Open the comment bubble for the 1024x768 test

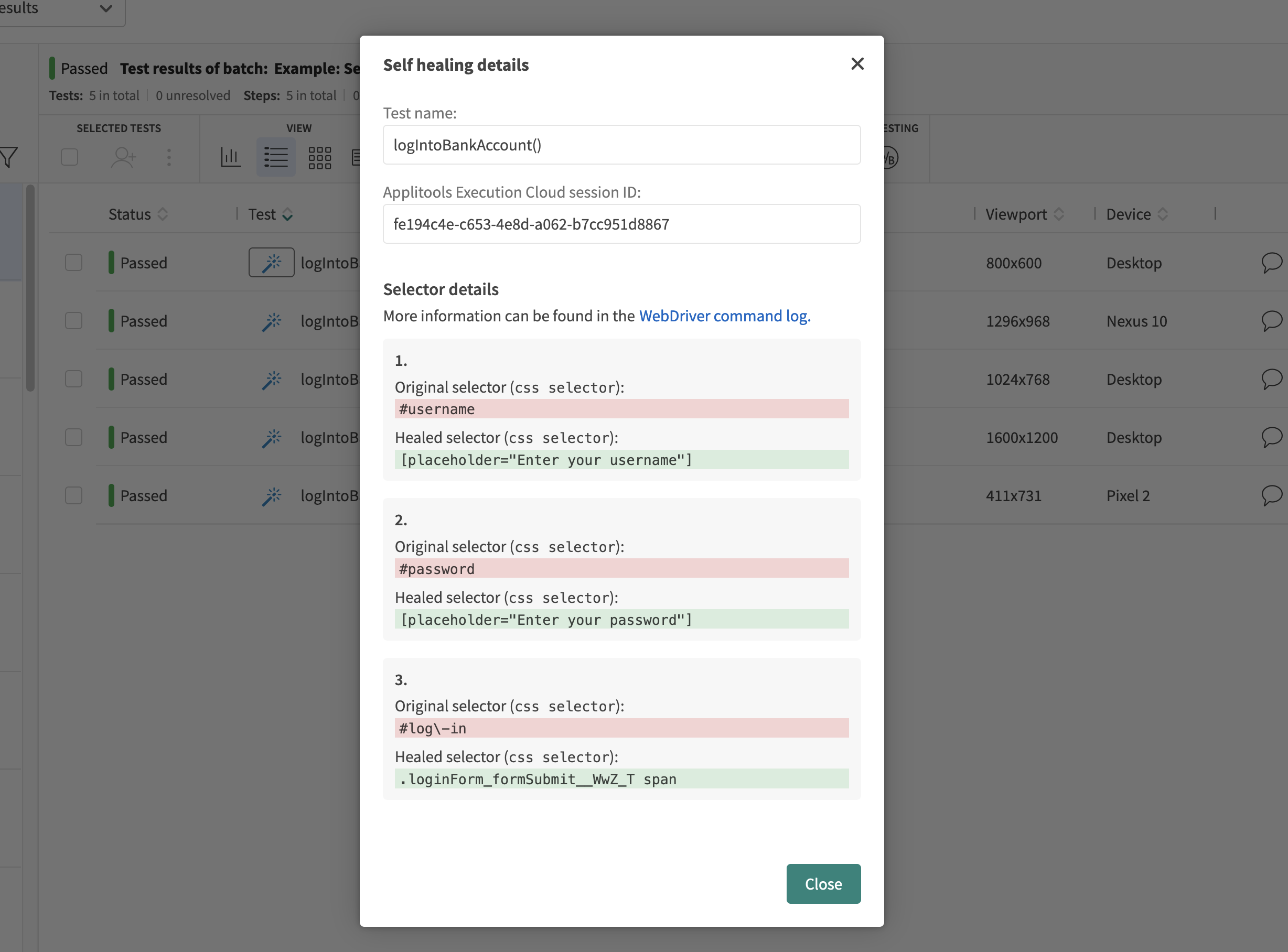(x=1271, y=379)
